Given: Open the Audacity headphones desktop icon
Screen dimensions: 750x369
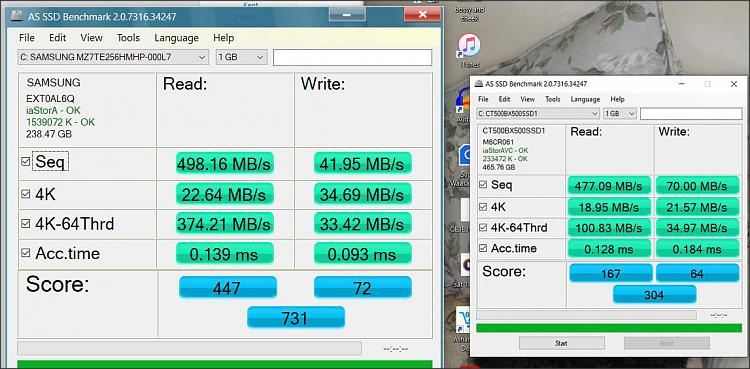Looking at the screenshot, I should pos(462,101).
